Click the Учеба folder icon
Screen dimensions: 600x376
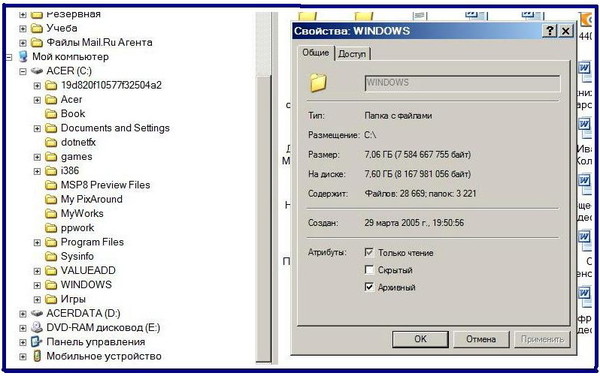[x=37, y=28]
